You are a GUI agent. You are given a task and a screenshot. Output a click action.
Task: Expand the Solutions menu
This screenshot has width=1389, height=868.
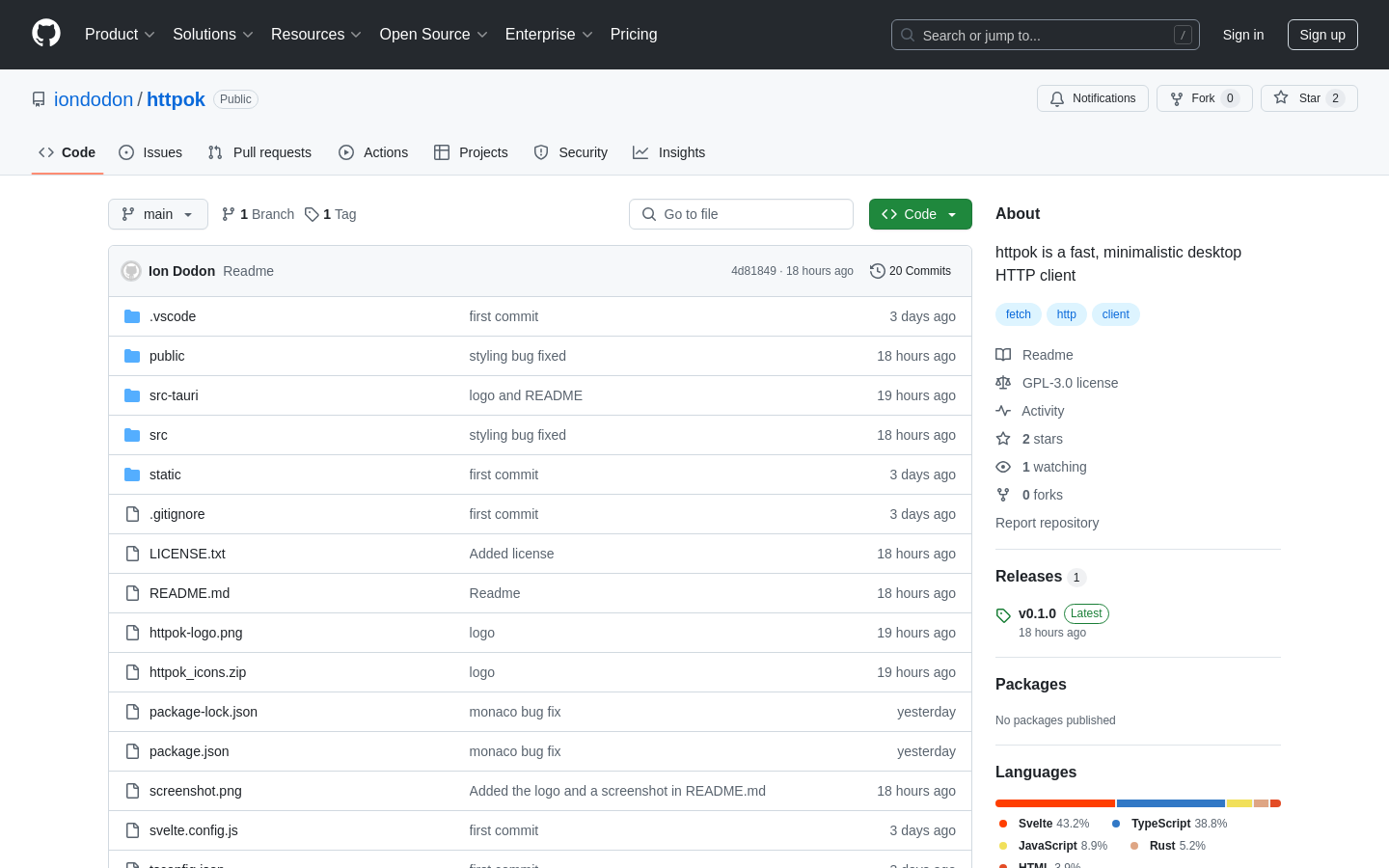pos(213,35)
